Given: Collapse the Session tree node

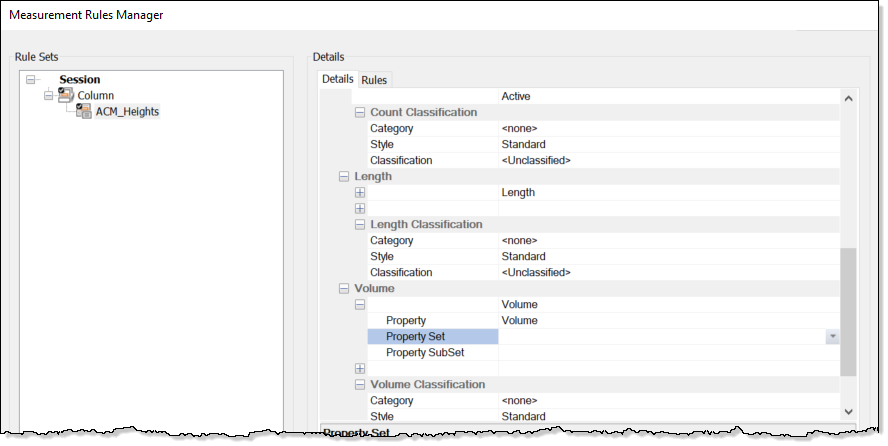Looking at the screenshot, I should [x=31, y=80].
